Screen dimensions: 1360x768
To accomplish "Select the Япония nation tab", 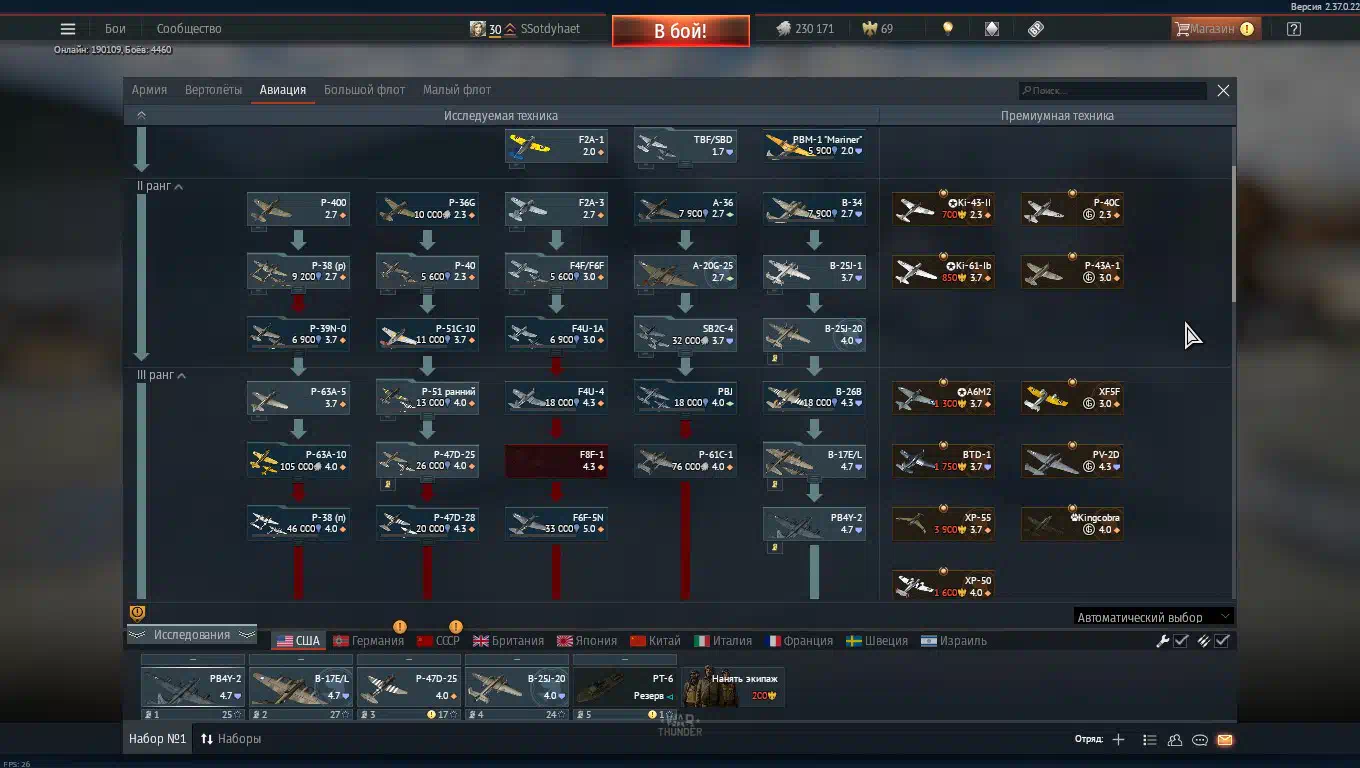I will coord(587,641).
